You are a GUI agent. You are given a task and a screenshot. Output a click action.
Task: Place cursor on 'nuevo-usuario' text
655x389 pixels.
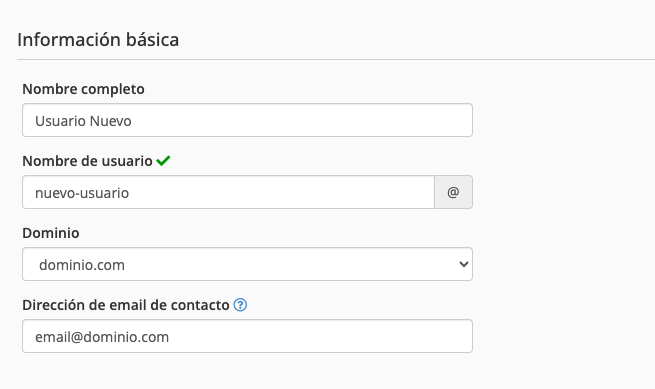(x=82, y=193)
